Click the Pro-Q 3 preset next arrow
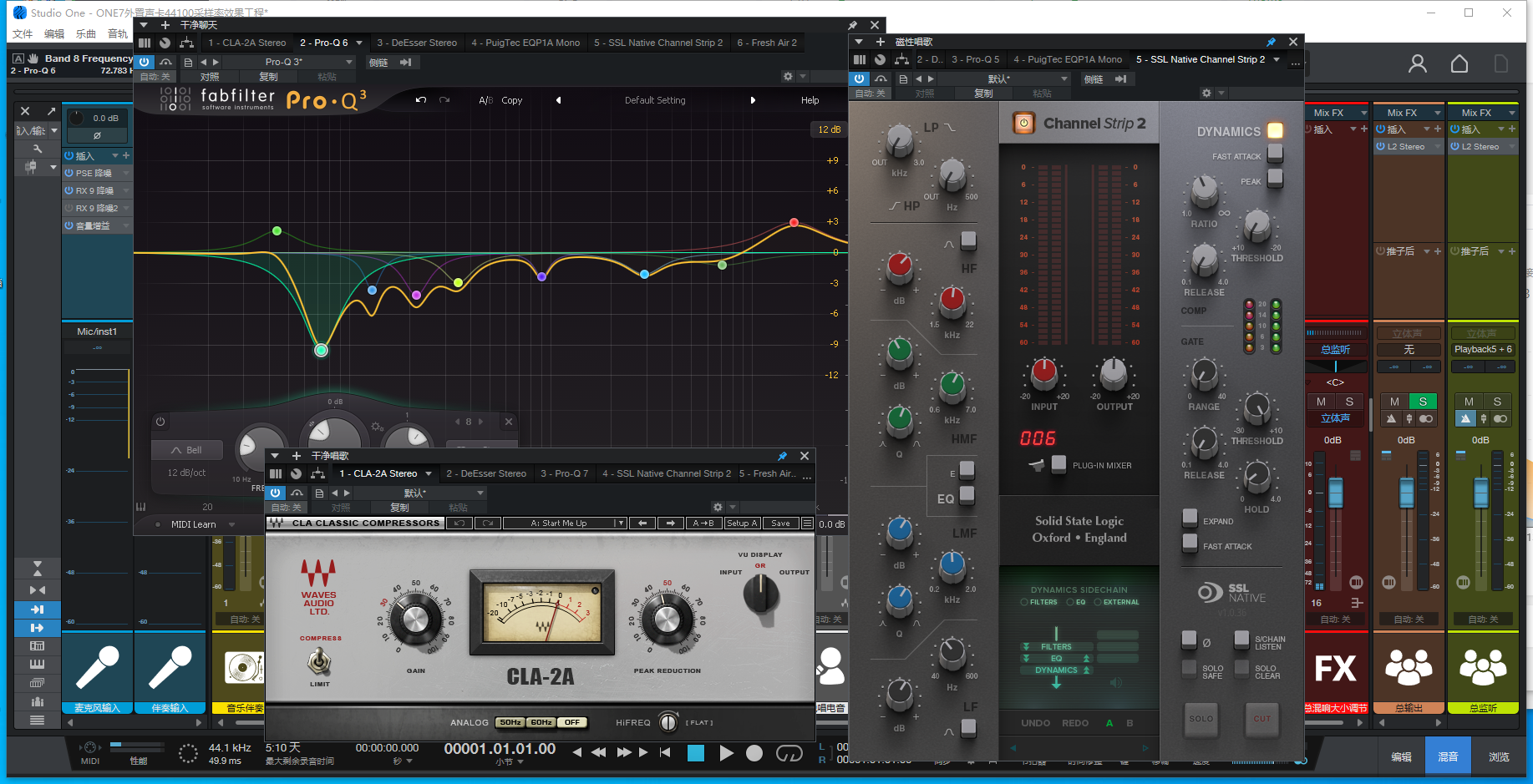This screenshot has height=784, width=1533. coord(753,100)
